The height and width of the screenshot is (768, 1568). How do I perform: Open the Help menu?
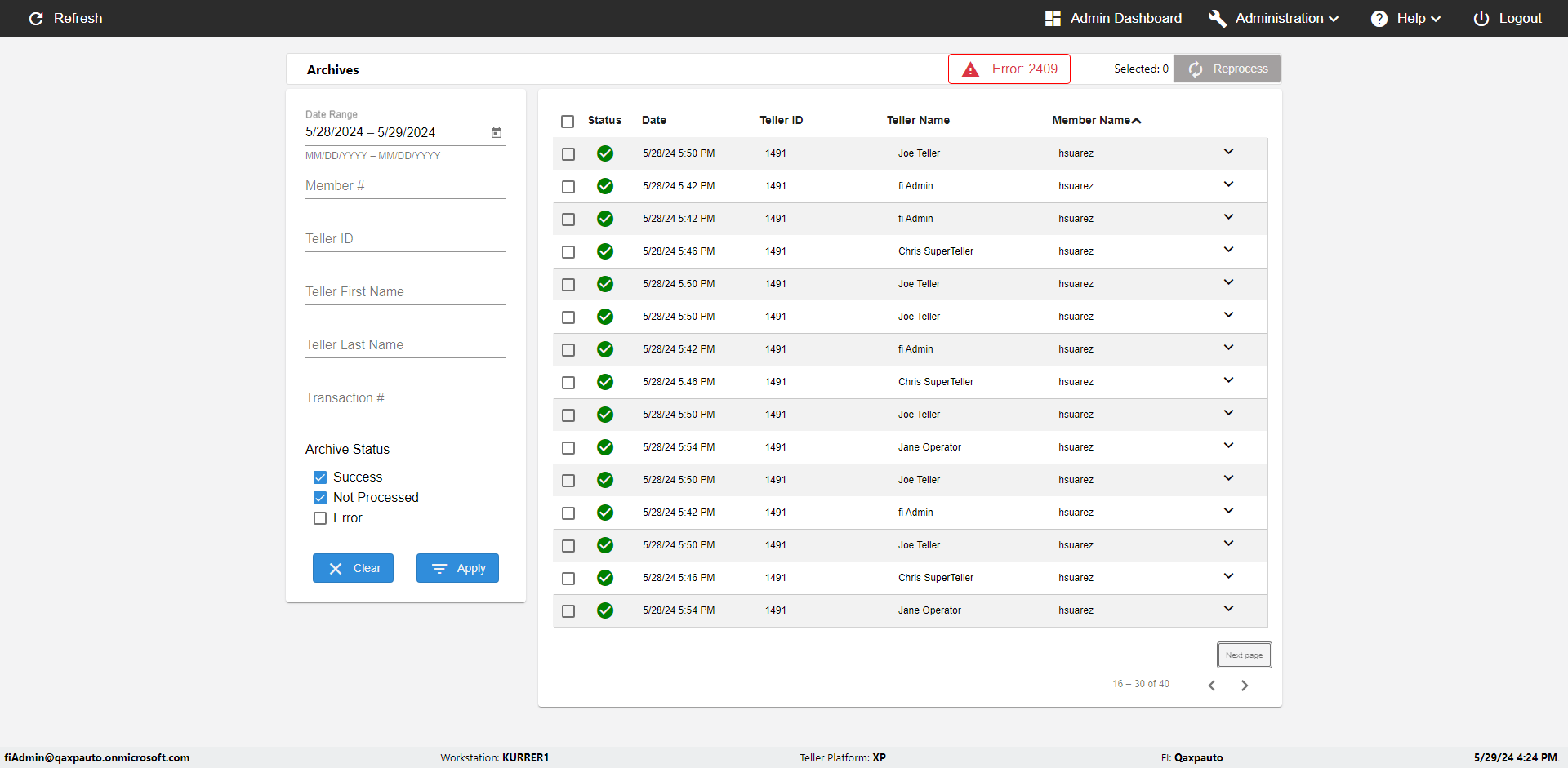[x=1409, y=18]
